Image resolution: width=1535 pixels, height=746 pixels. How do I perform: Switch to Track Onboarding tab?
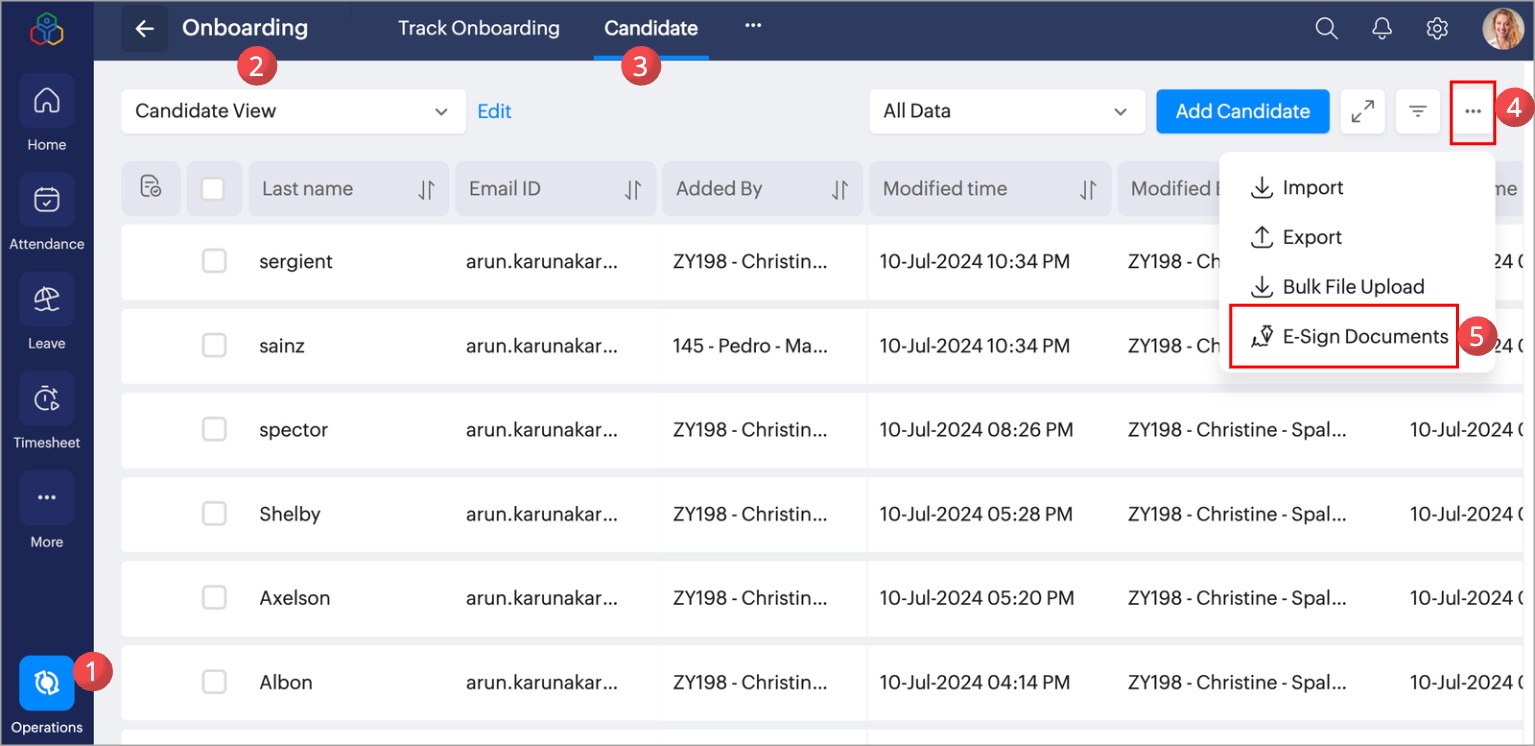pos(478,29)
